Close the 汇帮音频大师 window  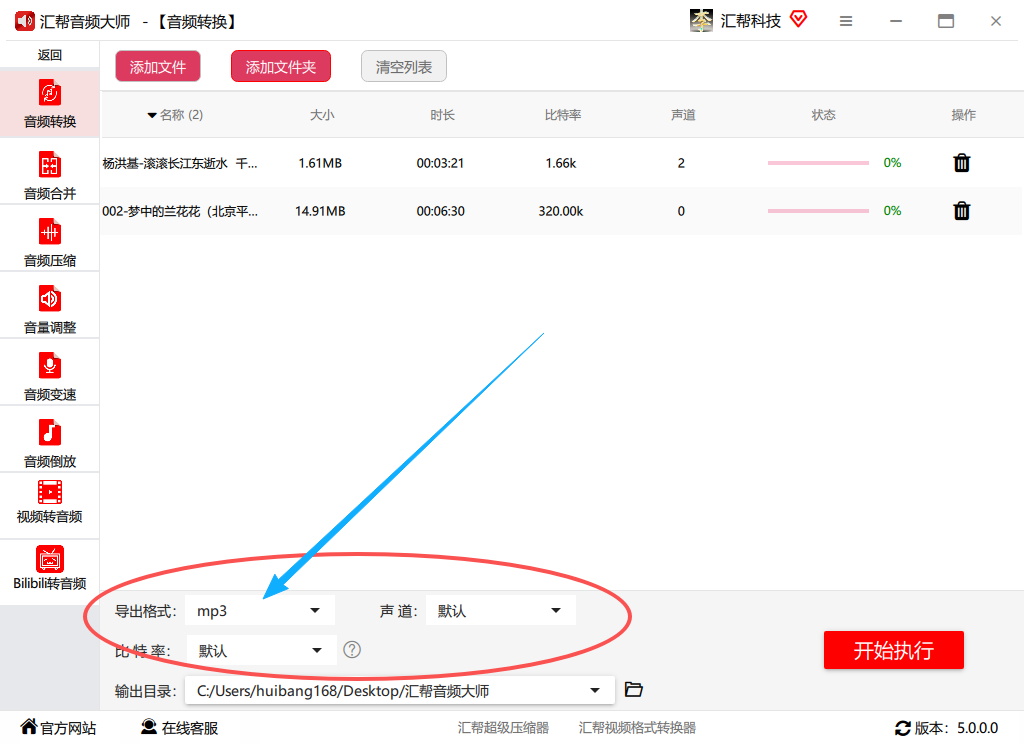995,22
